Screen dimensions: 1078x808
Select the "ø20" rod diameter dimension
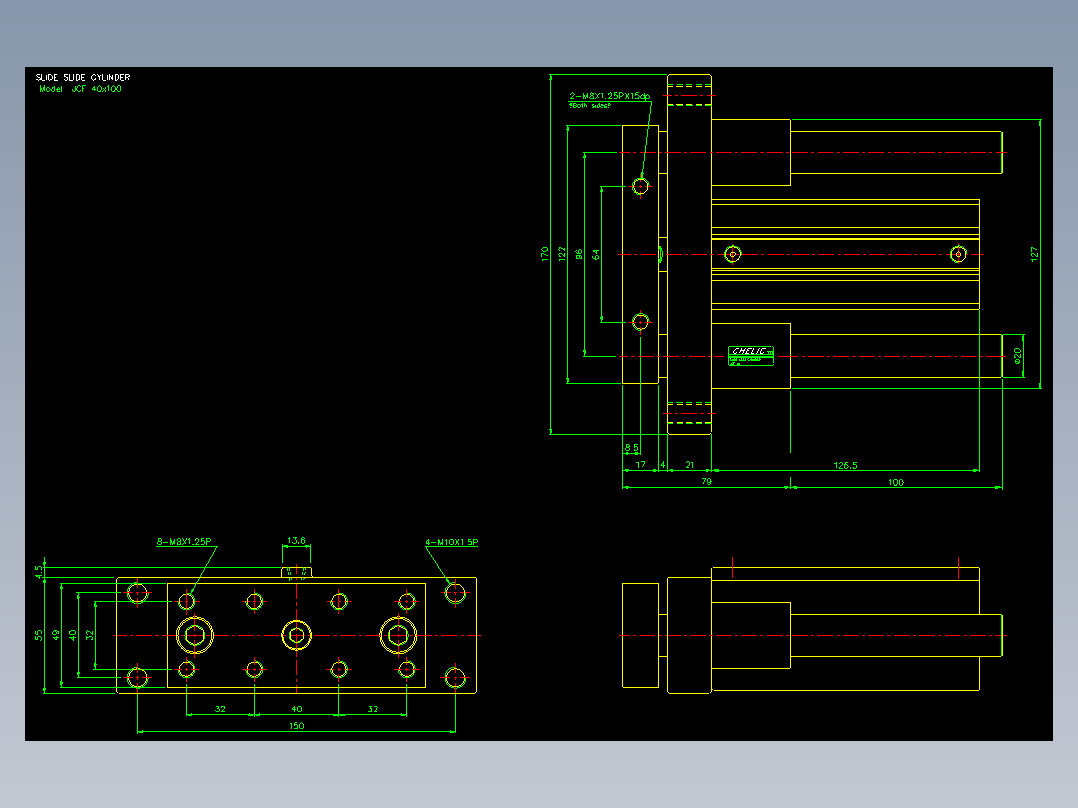coord(1018,356)
